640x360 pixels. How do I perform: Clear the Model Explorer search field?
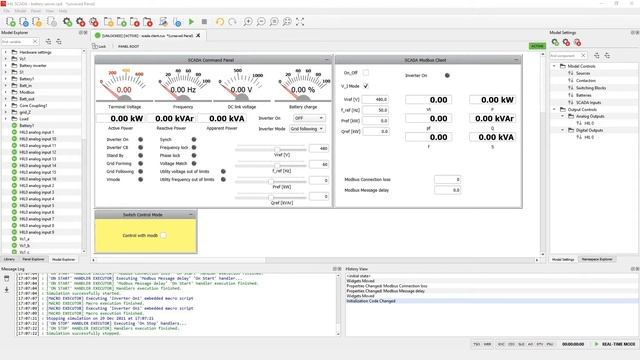click(x=35, y=42)
